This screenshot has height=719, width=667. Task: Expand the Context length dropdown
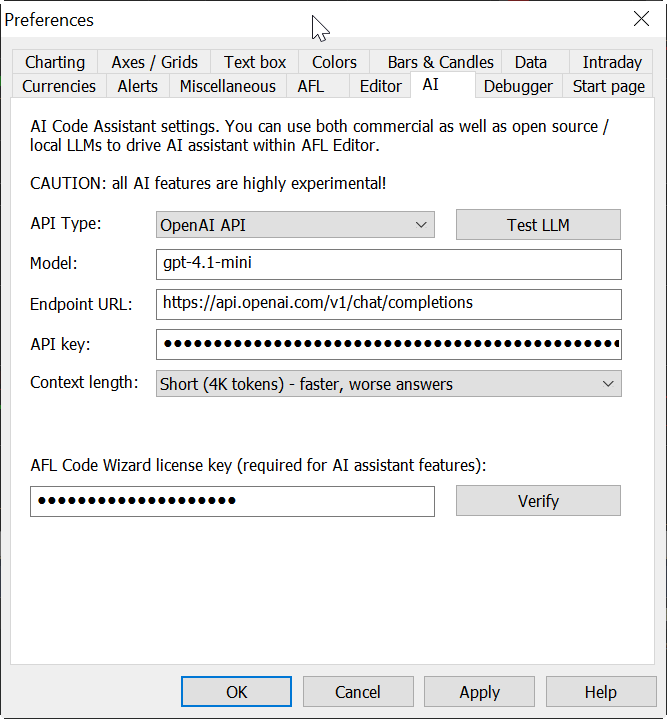pos(388,384)
